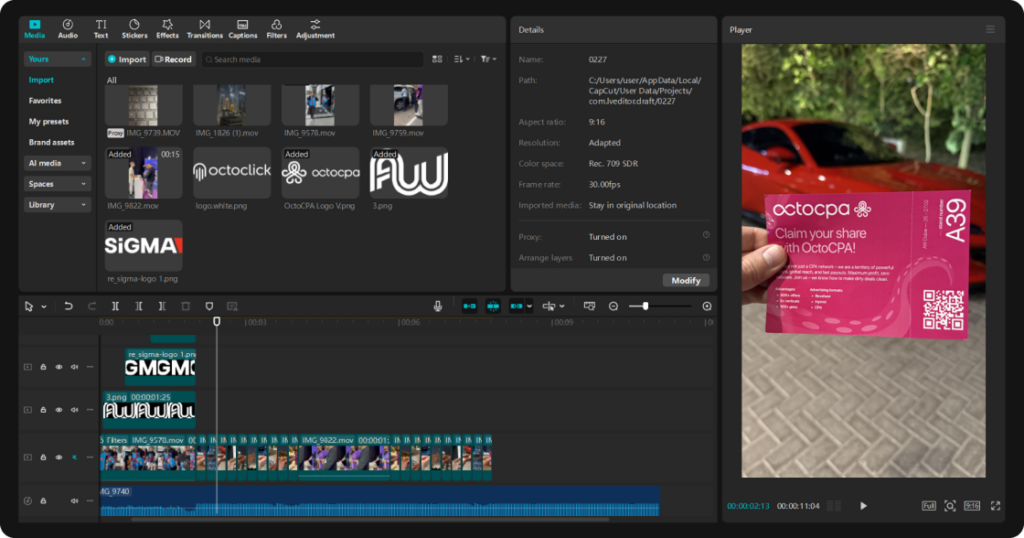
Task: Select My presets in the sidebar
Action: [x=48, y=121]
